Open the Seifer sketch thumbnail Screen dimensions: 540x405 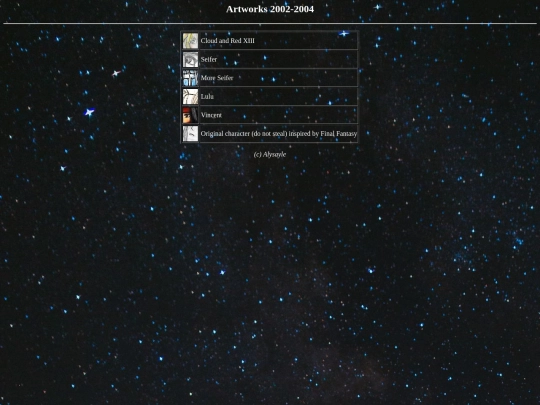click(190, 60)
